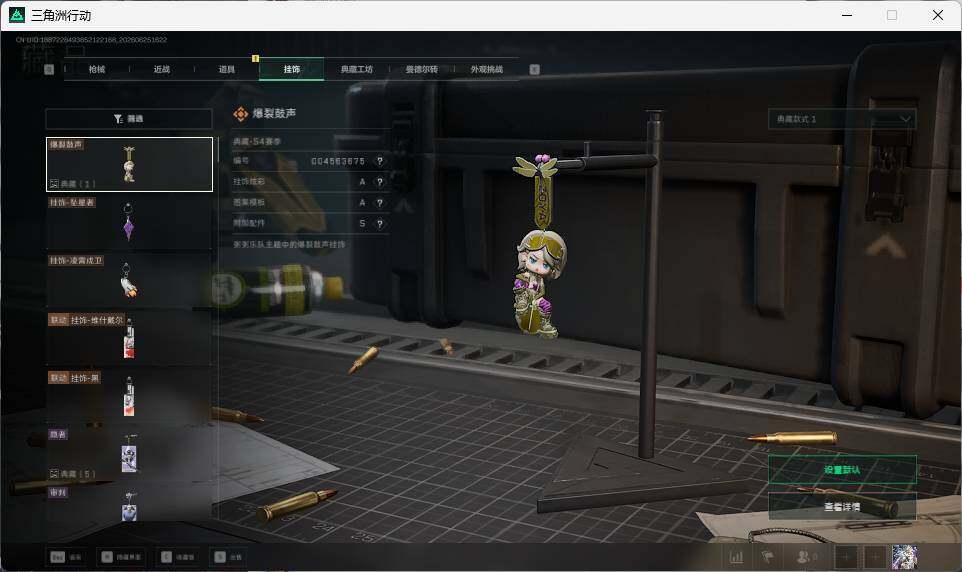Viewport: 962px width, 572px height.
Task: Click the question mark in the 附加配件 row
Action: coord(380,223)
